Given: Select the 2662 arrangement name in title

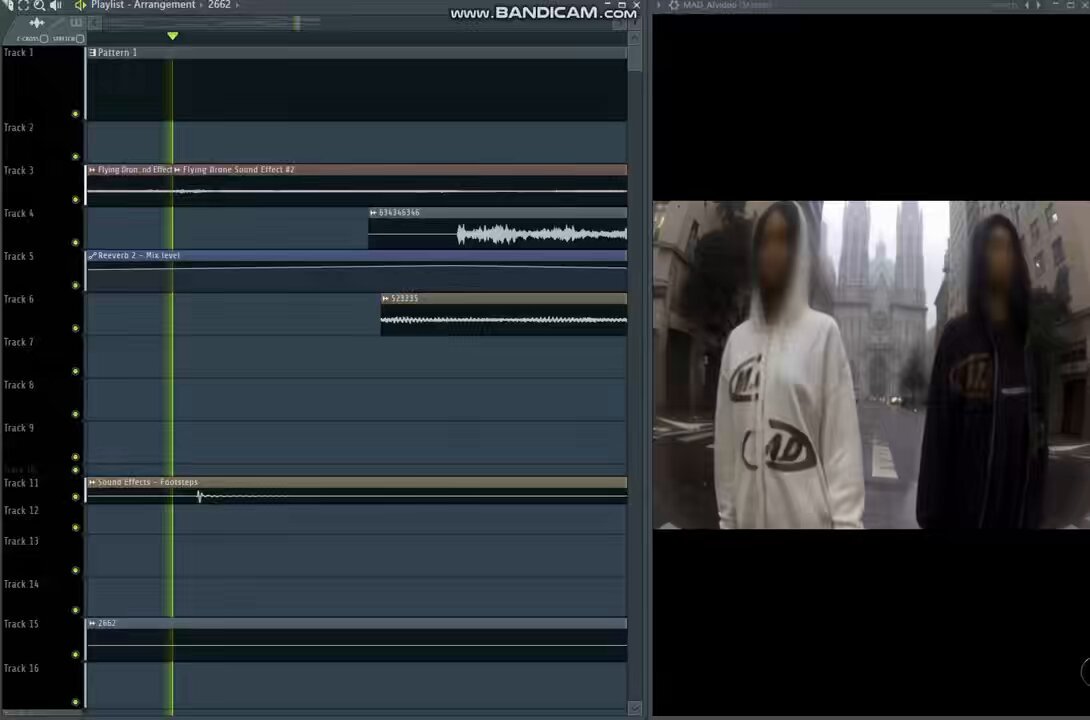Looking at the screenshot, I should click(219, 5).
